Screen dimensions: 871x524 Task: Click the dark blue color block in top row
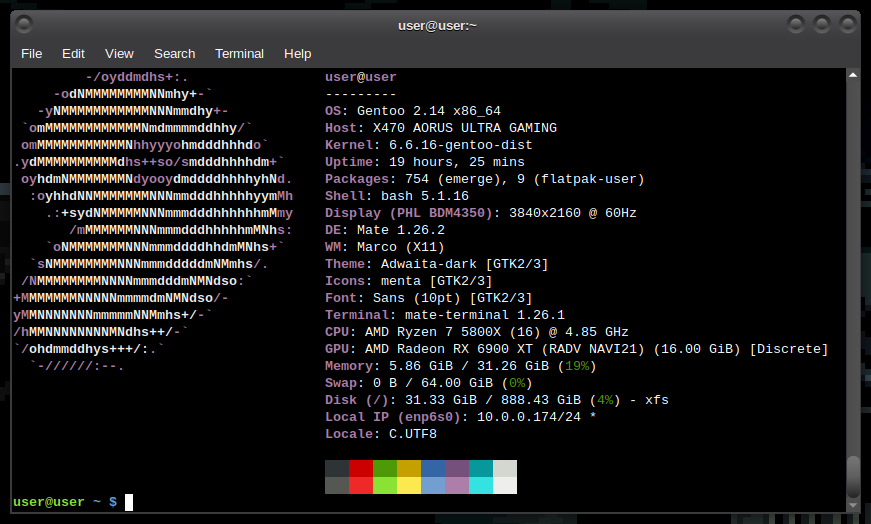pyautogui.click(x=433, y=468)
